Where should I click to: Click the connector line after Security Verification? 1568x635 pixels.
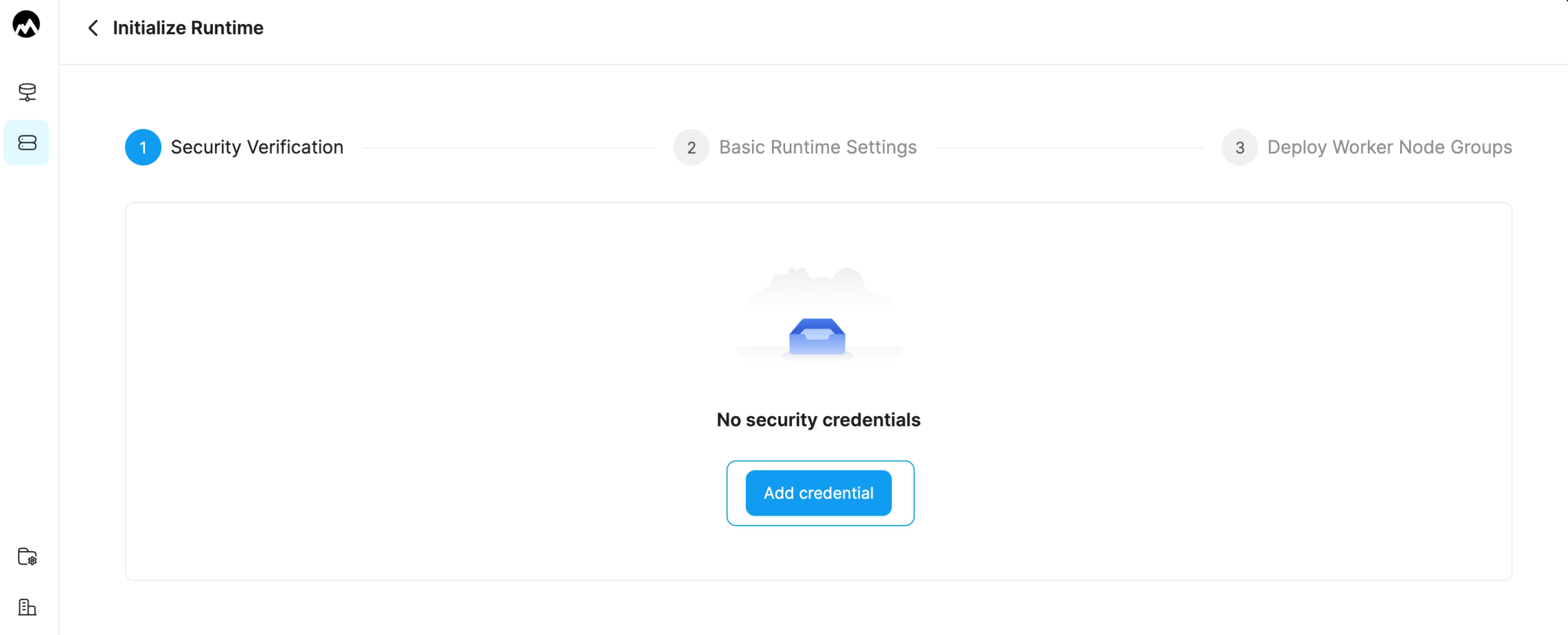pos(508,147)
